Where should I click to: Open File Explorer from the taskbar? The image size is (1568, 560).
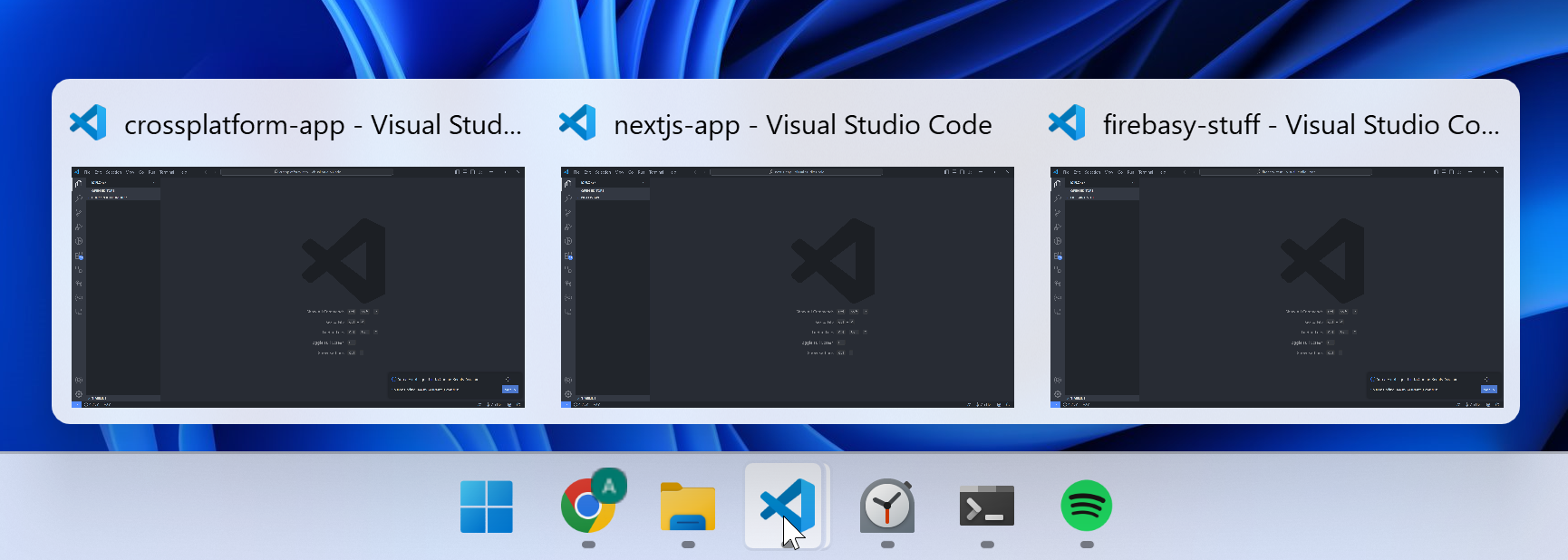pyautogui.click(x=688, y=507)
